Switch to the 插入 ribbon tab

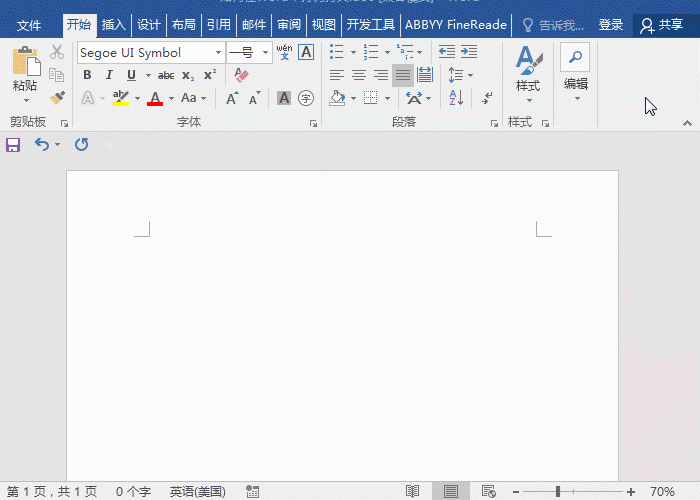[113, 25]
